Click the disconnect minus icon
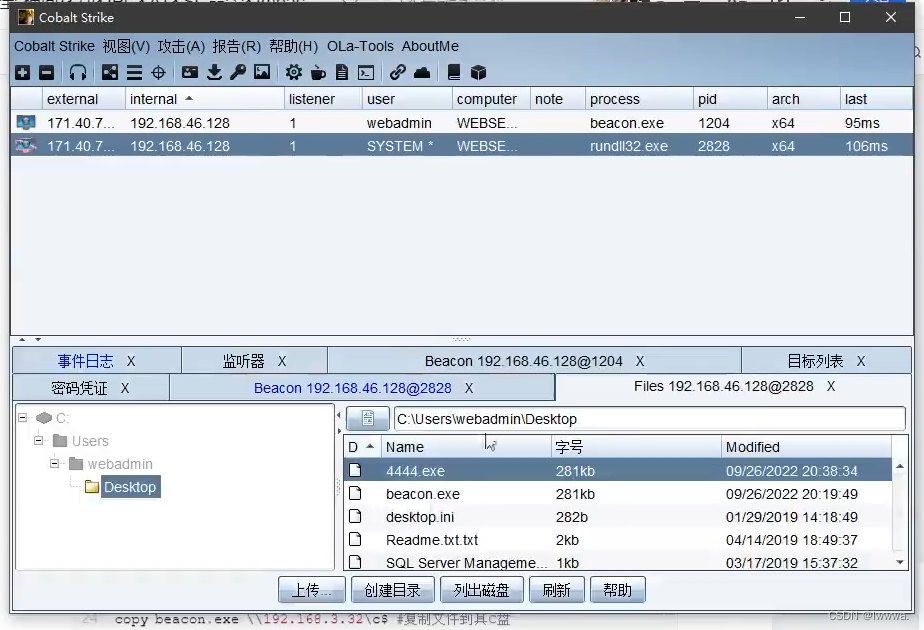Image resolution: width=924 pixels, height=630 pixels. coord(47,72)
